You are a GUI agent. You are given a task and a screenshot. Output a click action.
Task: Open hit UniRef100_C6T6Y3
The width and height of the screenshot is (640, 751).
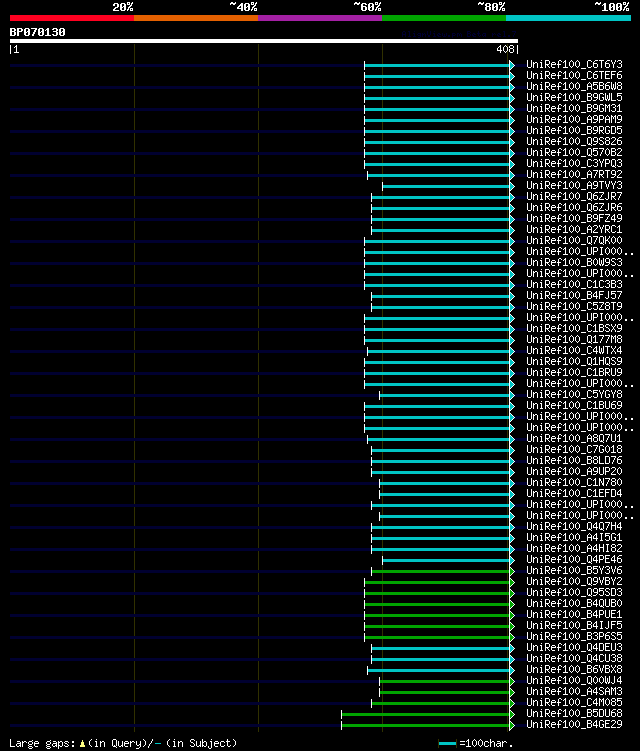pyautogui.click(x=574, y=64)
